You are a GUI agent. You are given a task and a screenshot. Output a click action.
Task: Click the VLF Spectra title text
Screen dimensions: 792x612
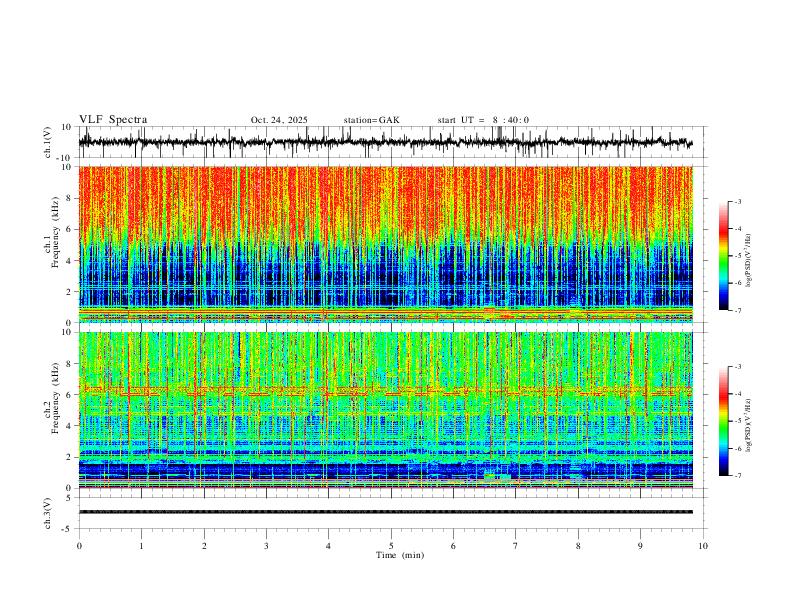tap(113, 120)
